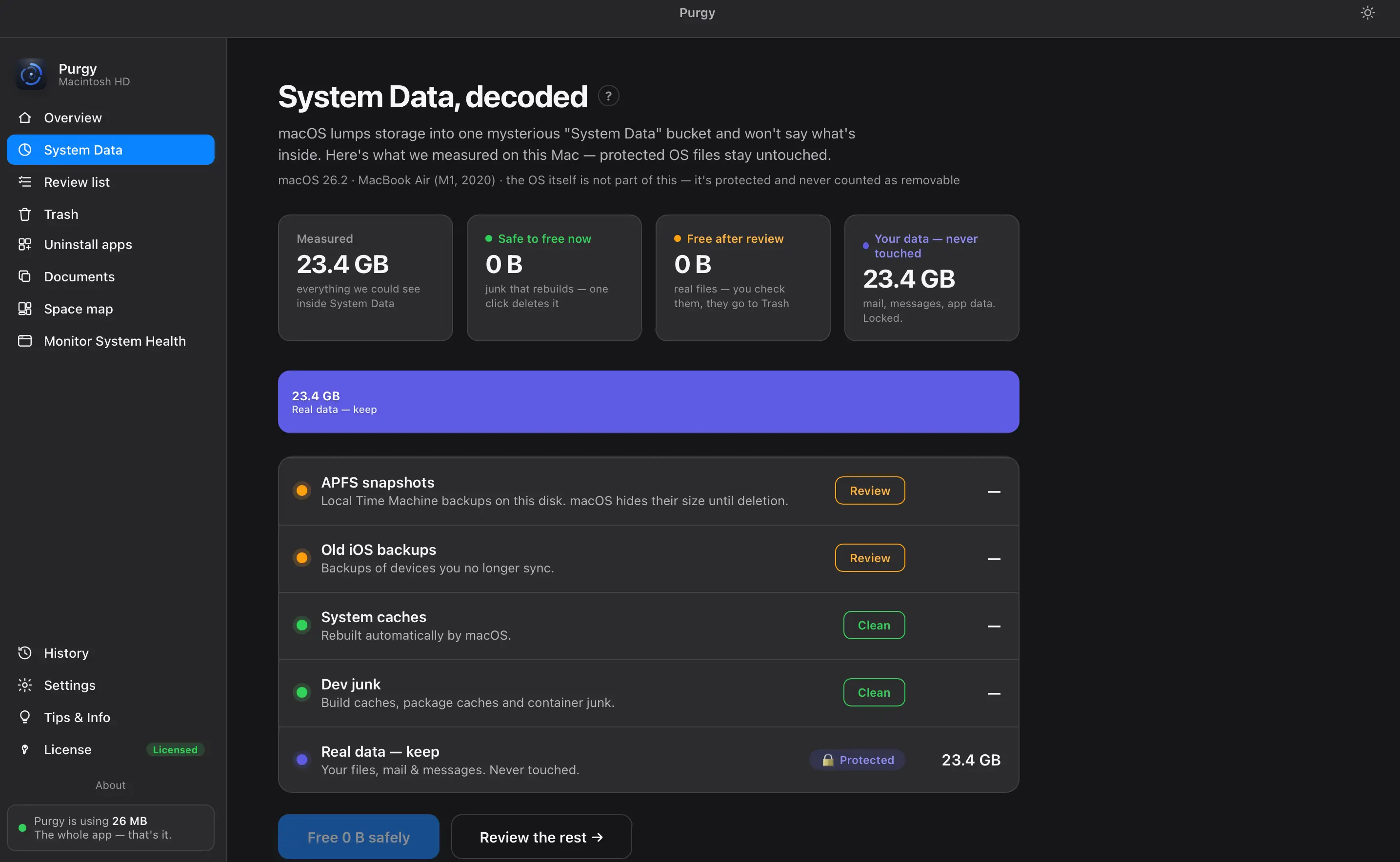The height and width of the screenshot is (862, 1400).
Task: Expand the Dev junk row dash
Action: click(x=994, y=693)
